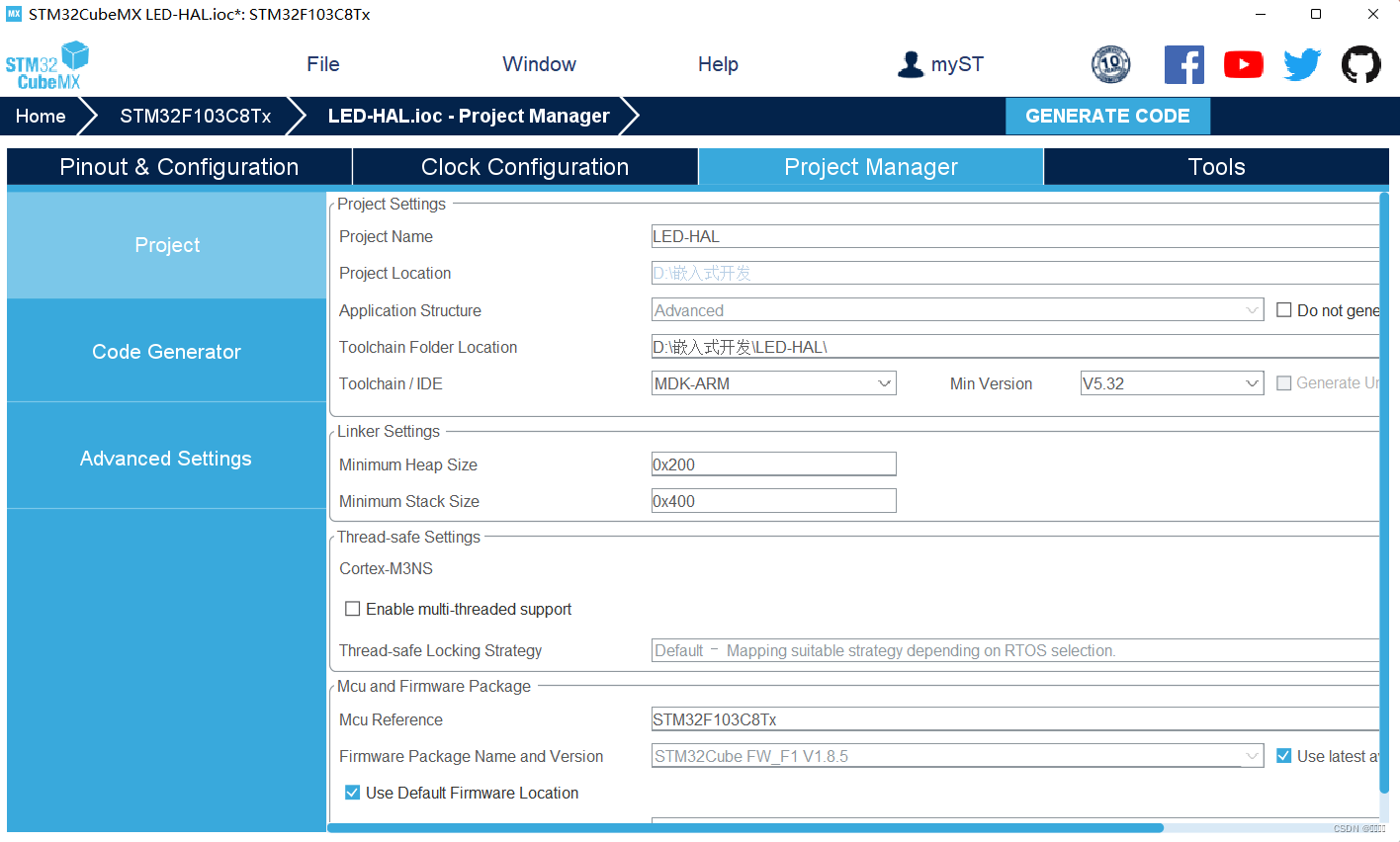Click the Min Version label

[991, 383]
